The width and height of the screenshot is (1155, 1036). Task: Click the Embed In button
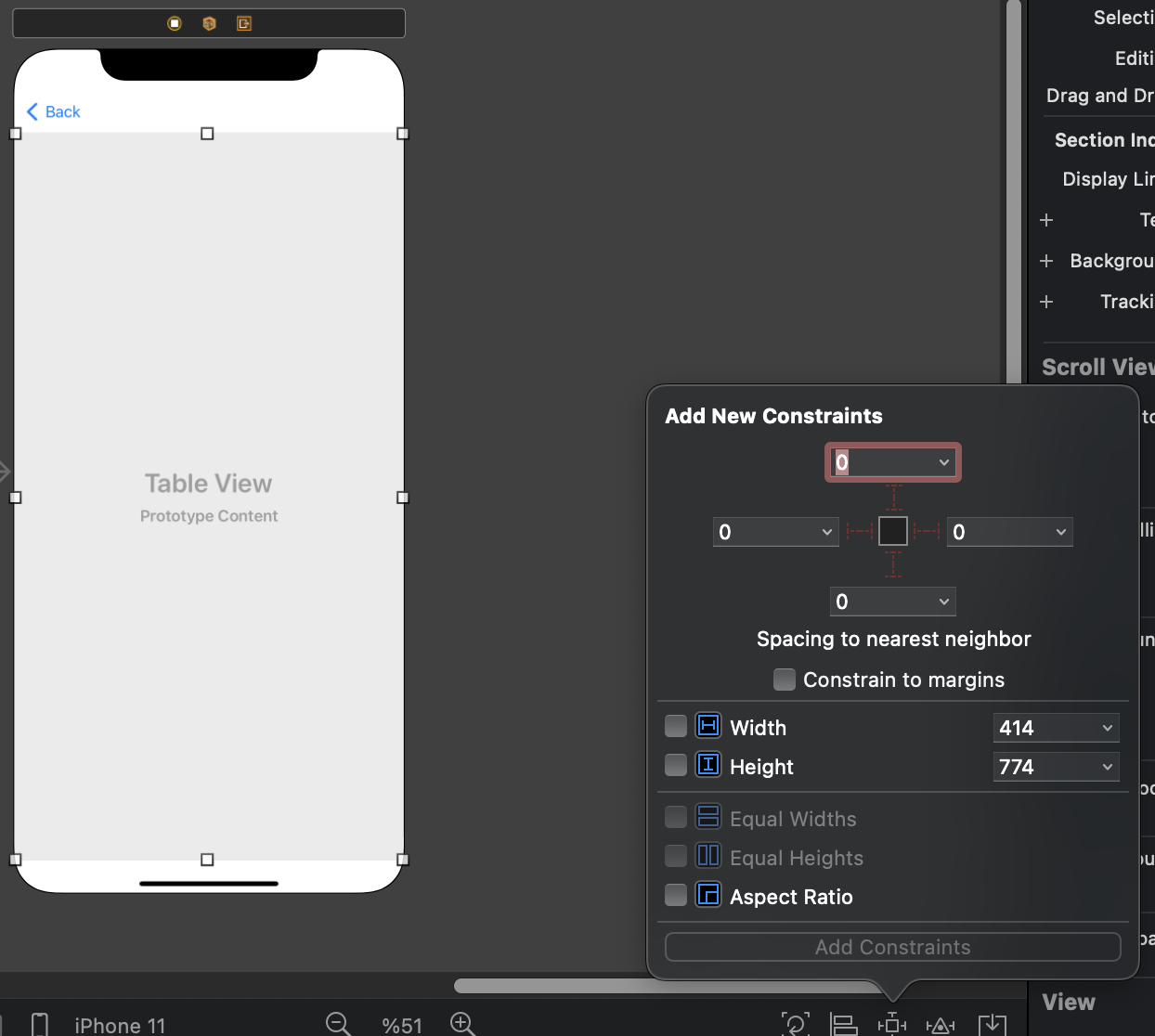(993, 1024)
